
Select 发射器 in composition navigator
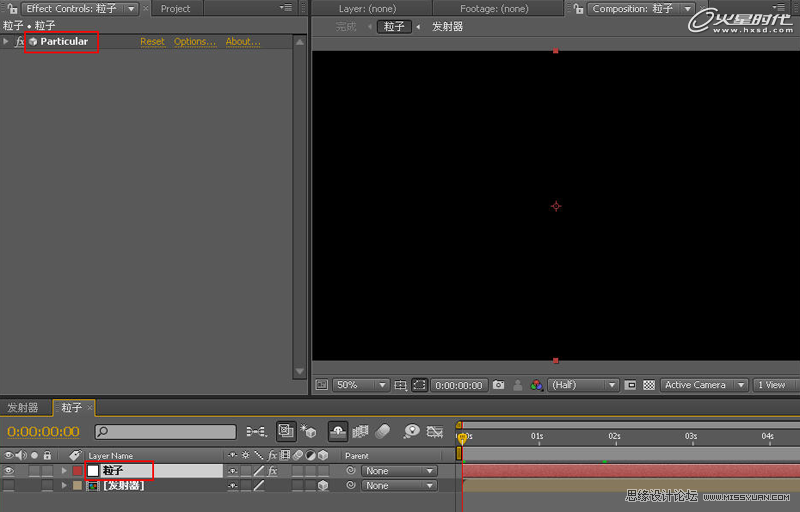point(447,27)
